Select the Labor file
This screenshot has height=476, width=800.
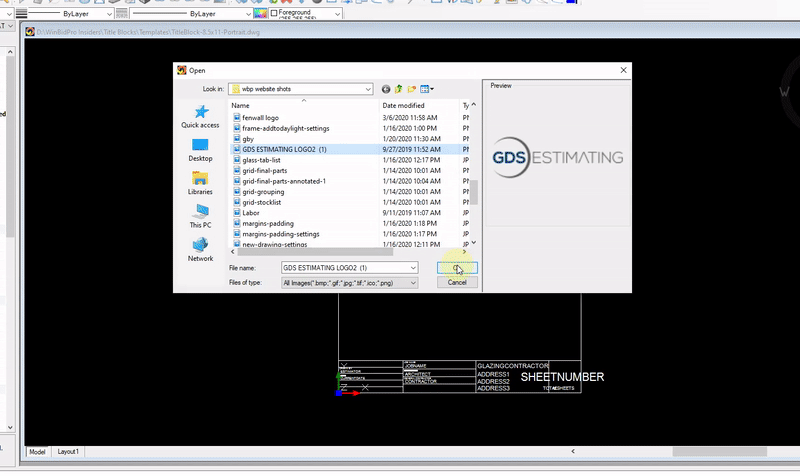pos(251,213)
